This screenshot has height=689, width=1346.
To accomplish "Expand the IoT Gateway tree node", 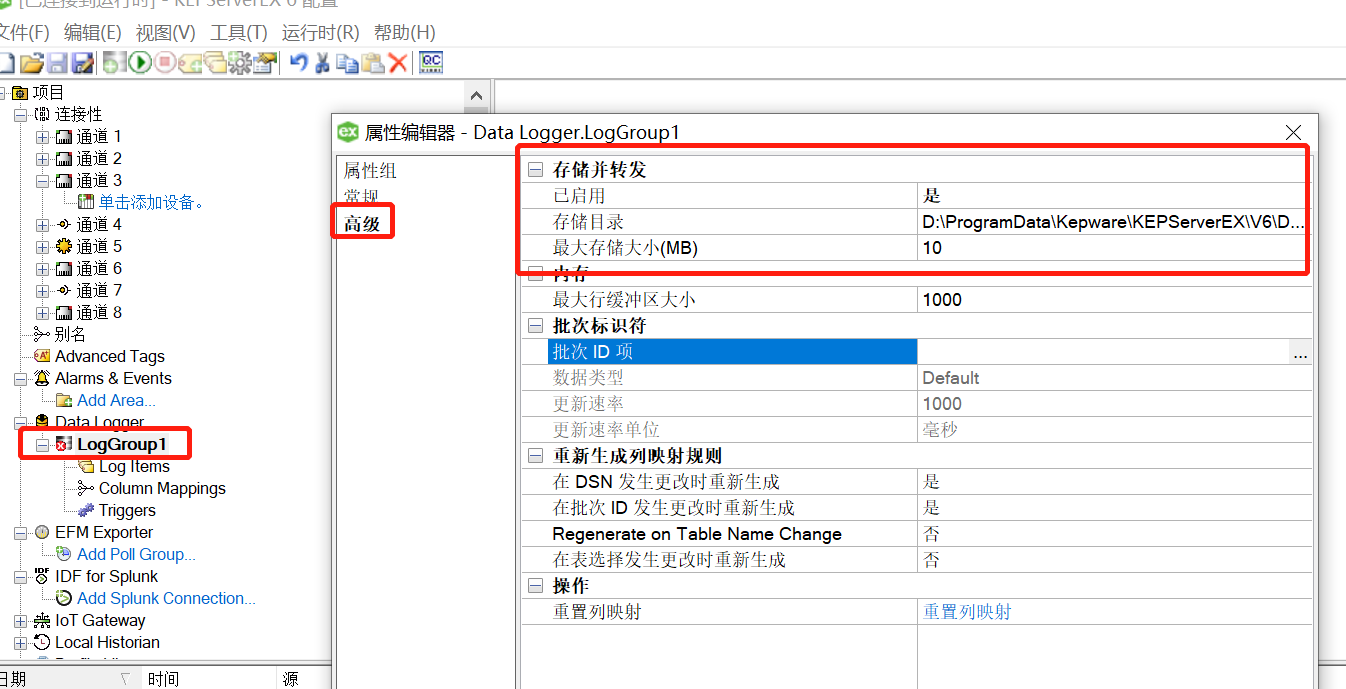I will (20, 620).
